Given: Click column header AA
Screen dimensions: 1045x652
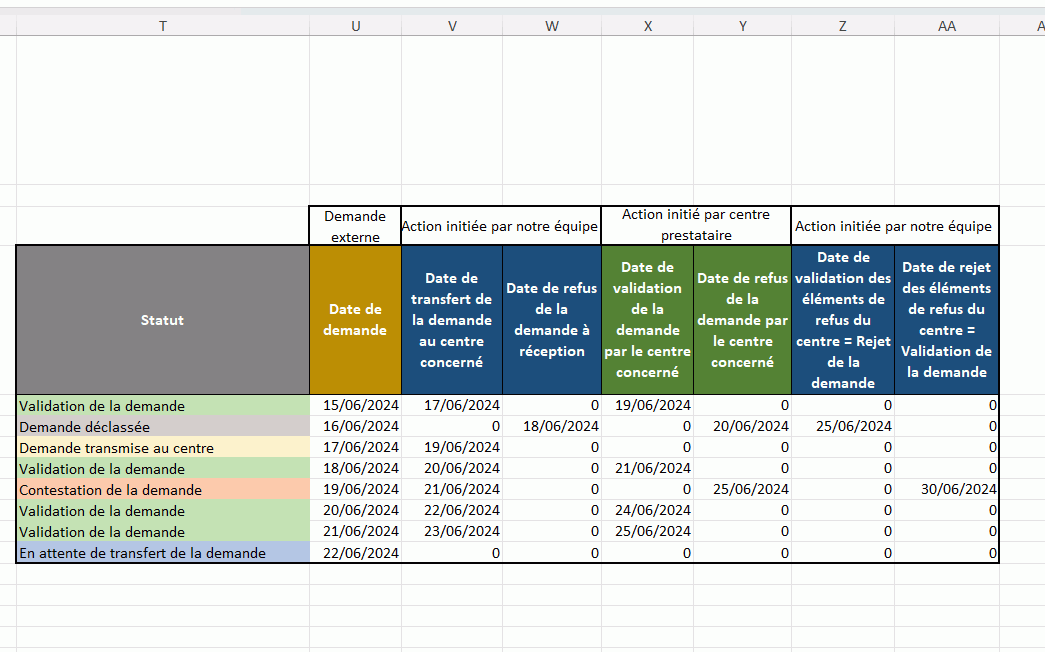Looking at the screenshot, I should pos(946,27).
